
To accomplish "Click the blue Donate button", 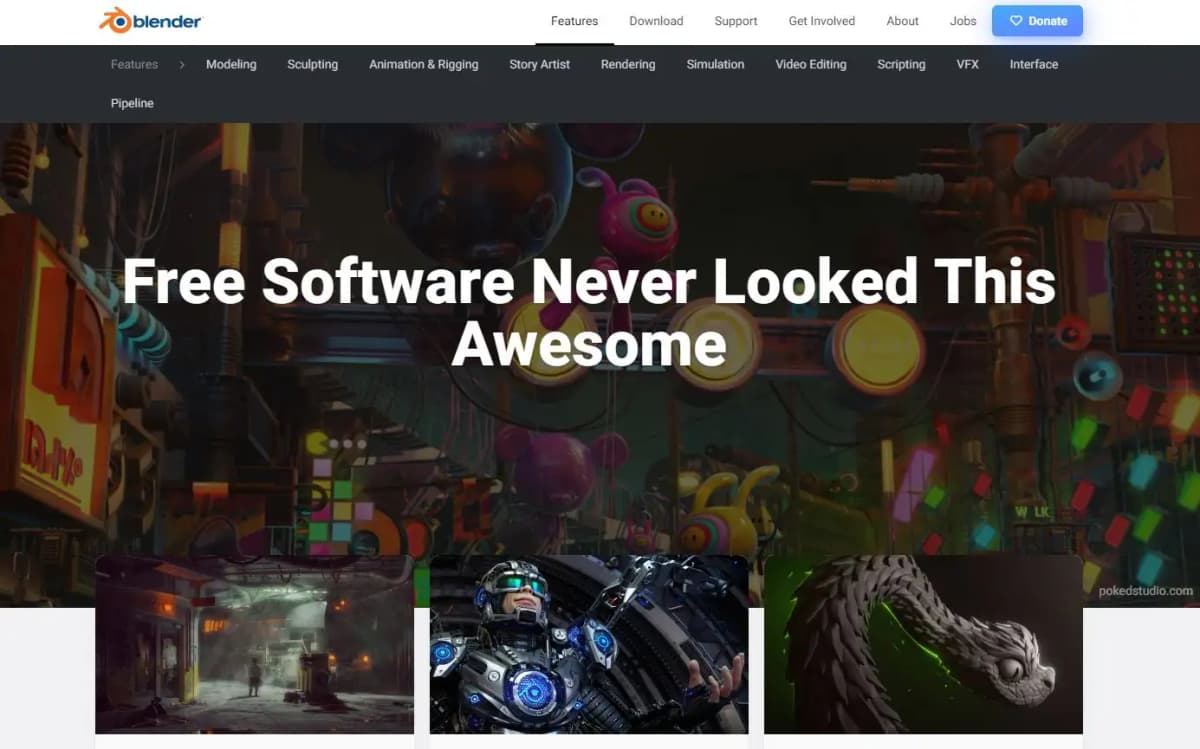I will pos(1037,21).
